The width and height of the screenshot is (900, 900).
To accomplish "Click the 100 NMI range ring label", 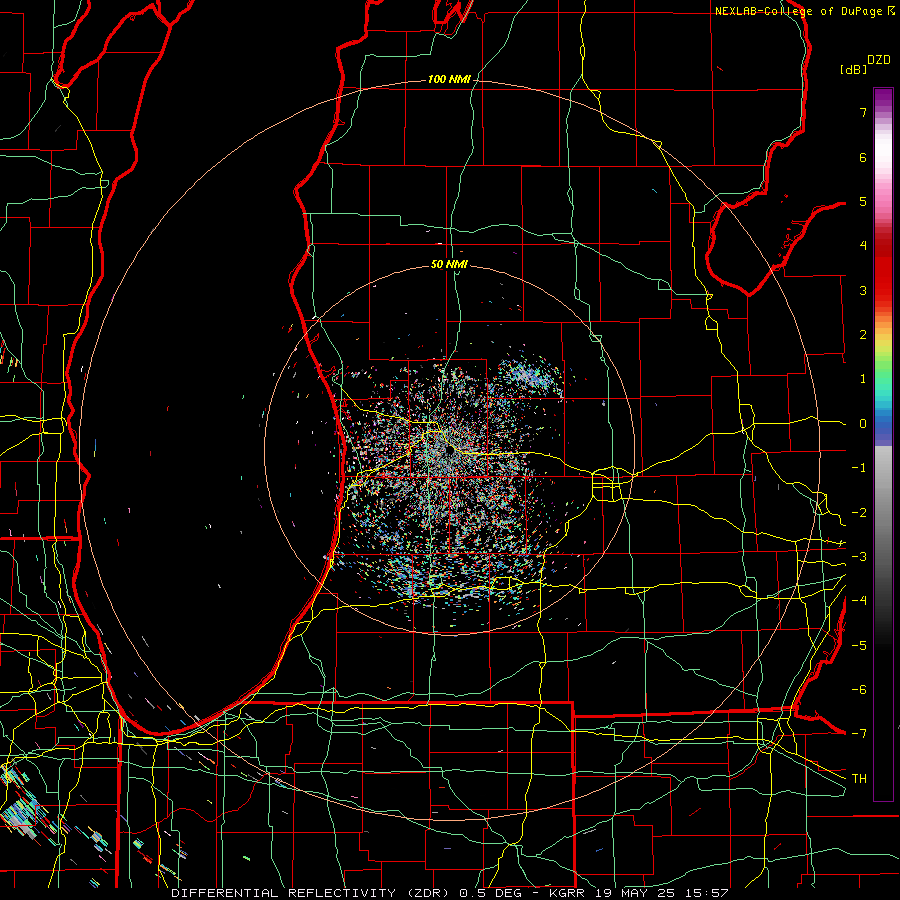I will point(449,79).
